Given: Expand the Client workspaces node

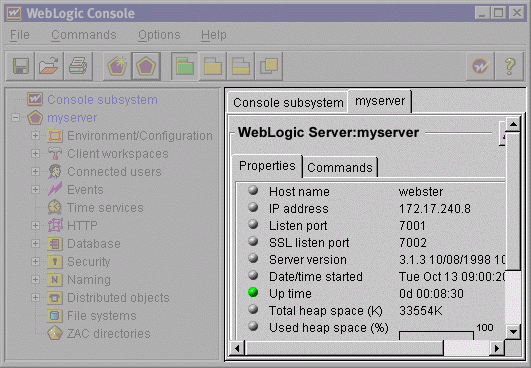Looking at the screenshot, I should (x=35, y=154).
